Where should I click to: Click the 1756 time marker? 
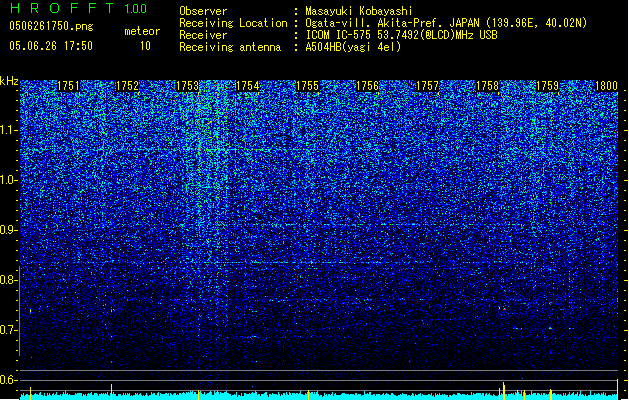(367, 86)
